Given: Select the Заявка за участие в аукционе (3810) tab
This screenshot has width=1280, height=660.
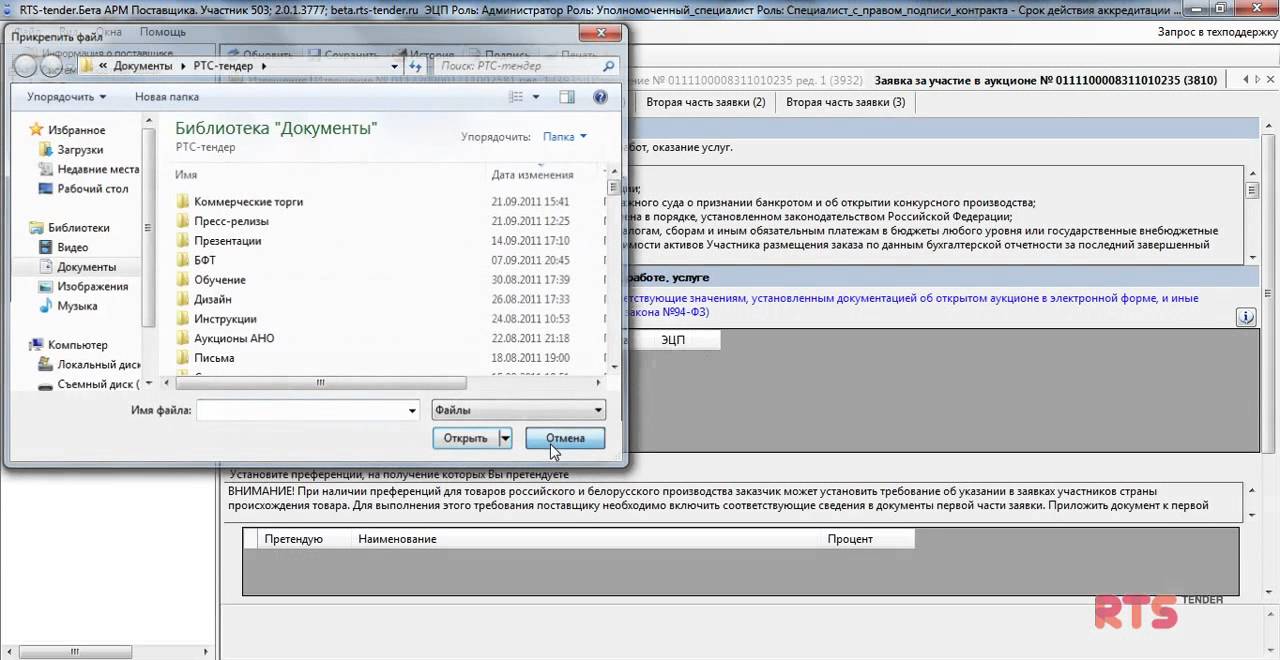Looking at the screenshot, I should [x=1046, y=80].
